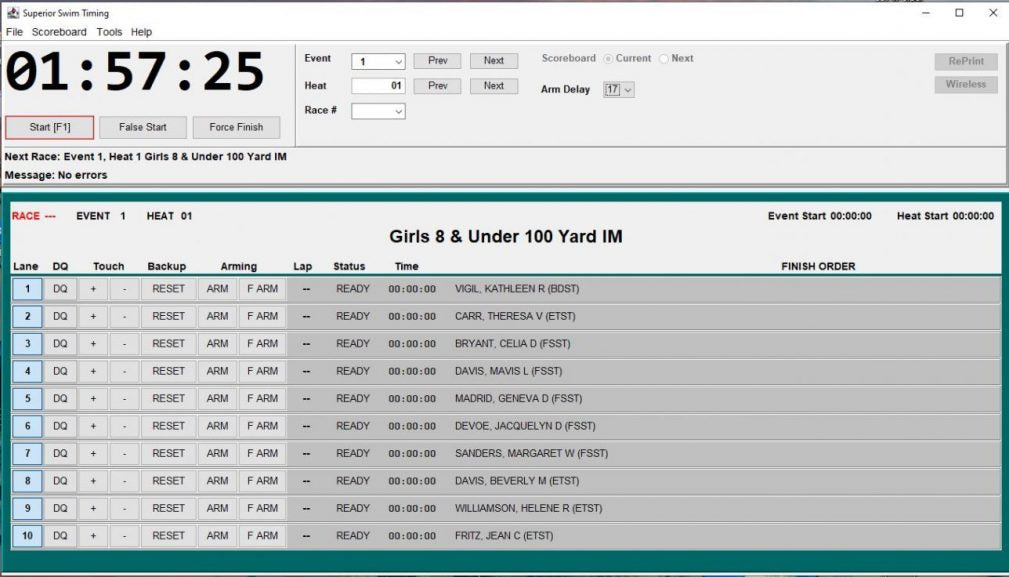Remove a touch for lane 5
The width and height of the screenshot is (1009, 577).
124,399
